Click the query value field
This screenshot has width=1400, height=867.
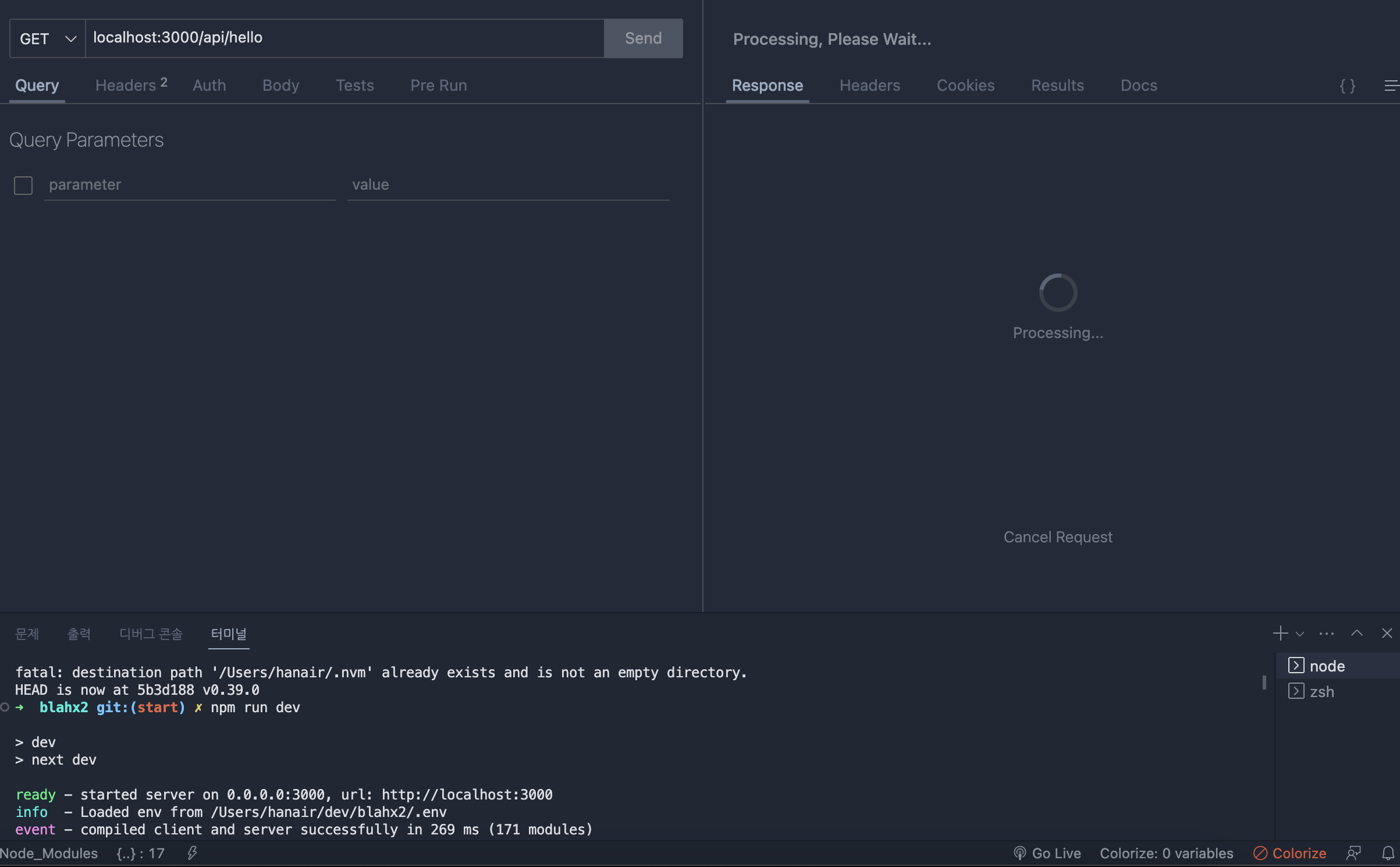click(x=509, y=186)
